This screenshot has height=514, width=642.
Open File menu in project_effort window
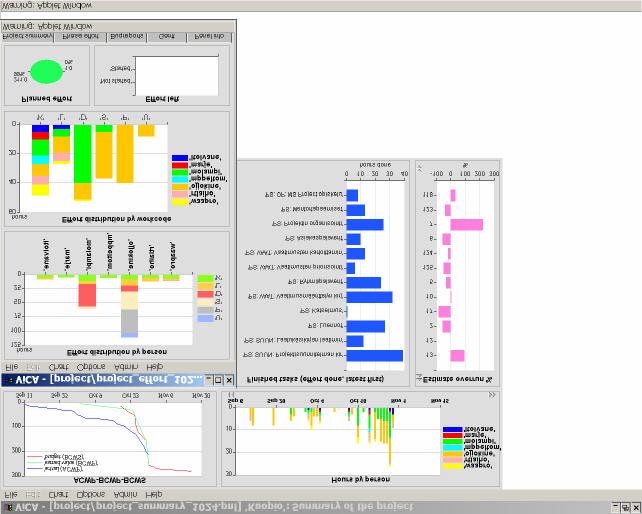11,367
